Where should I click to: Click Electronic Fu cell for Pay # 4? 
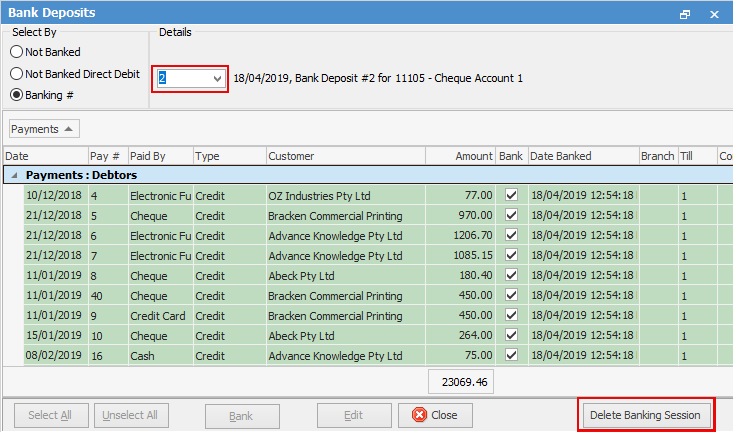[x=161, y=195]
